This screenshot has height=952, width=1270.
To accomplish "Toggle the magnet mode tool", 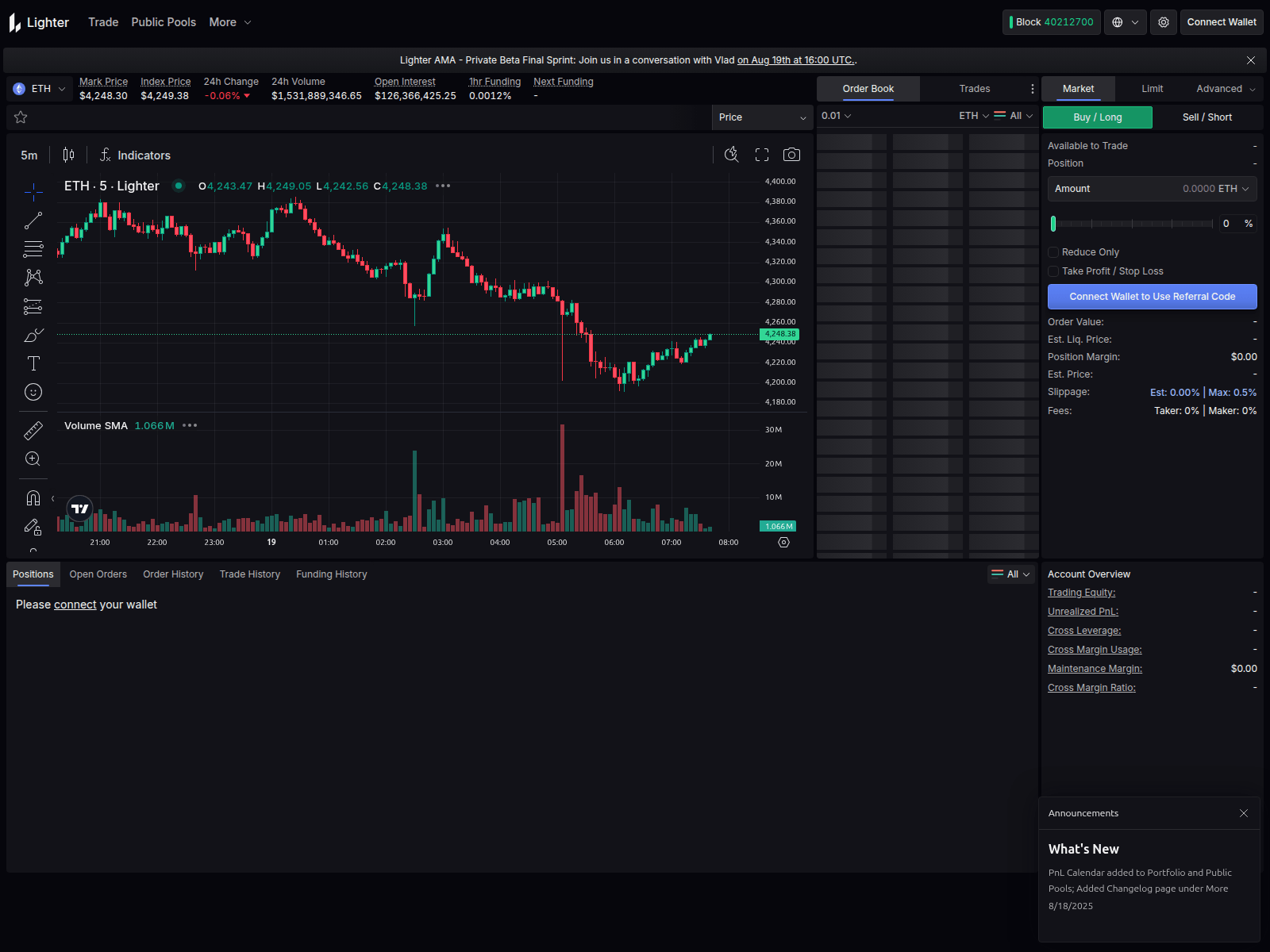I will pos(33,498).
